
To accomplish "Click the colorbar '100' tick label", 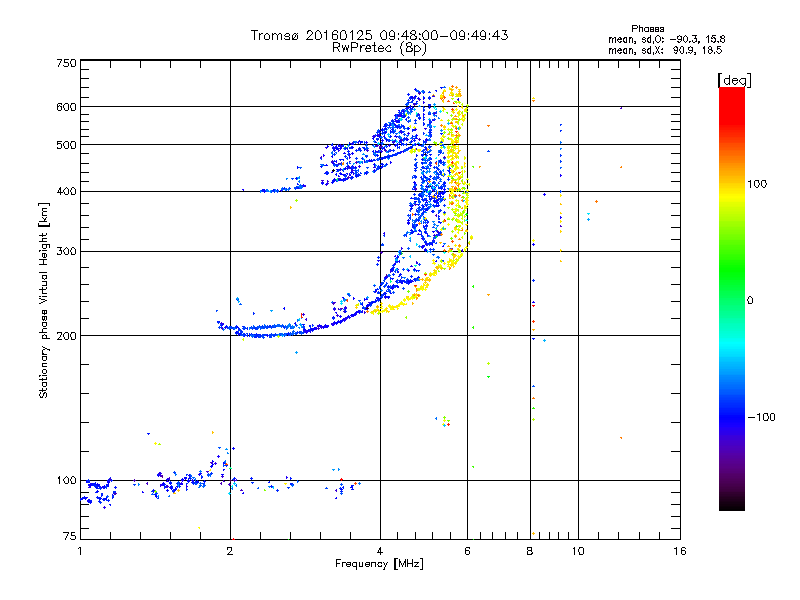I will point(757,184).
